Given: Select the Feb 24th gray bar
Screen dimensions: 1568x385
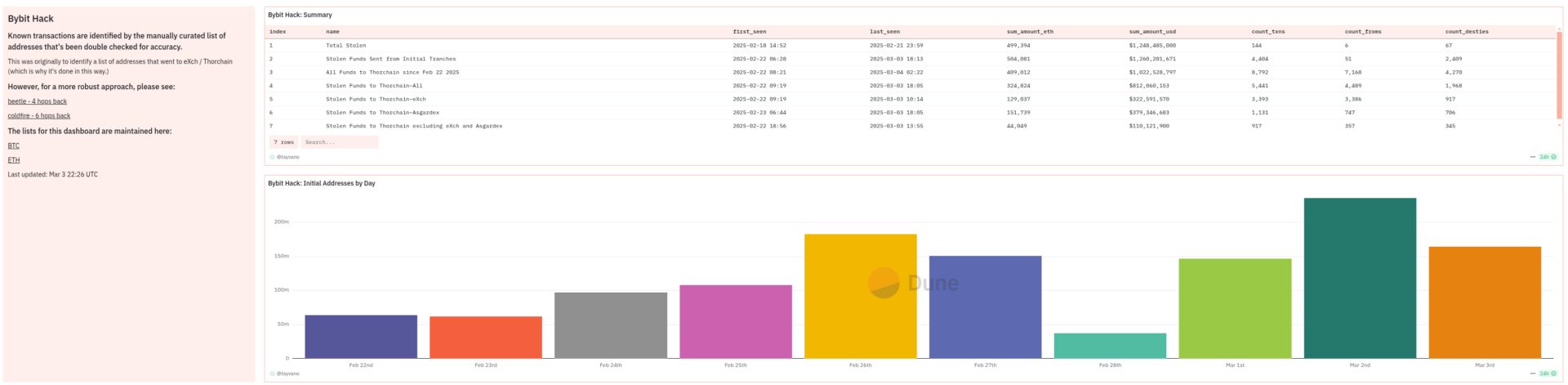Looking at the screenshot, I should pos(611,325).
